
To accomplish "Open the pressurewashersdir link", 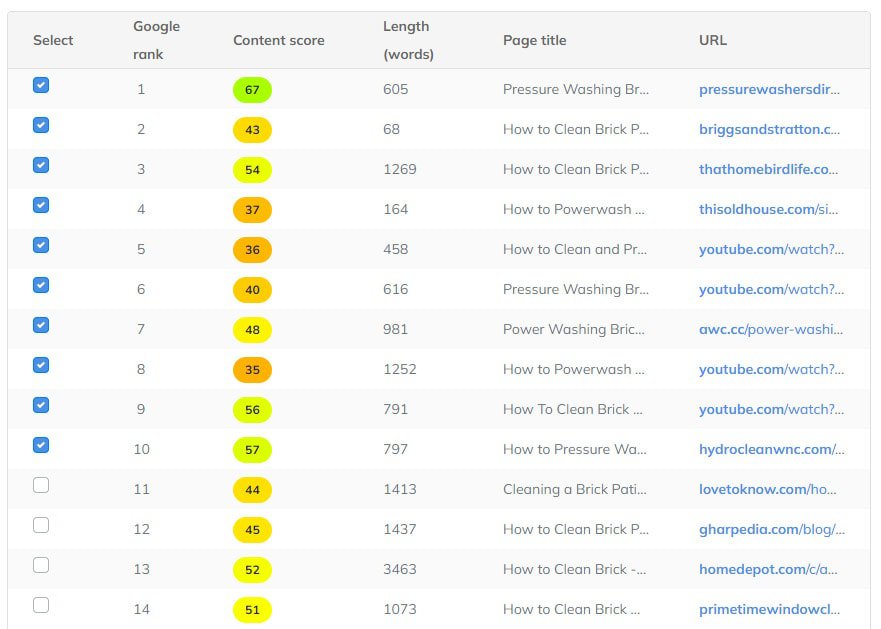I will coord(769,89).
